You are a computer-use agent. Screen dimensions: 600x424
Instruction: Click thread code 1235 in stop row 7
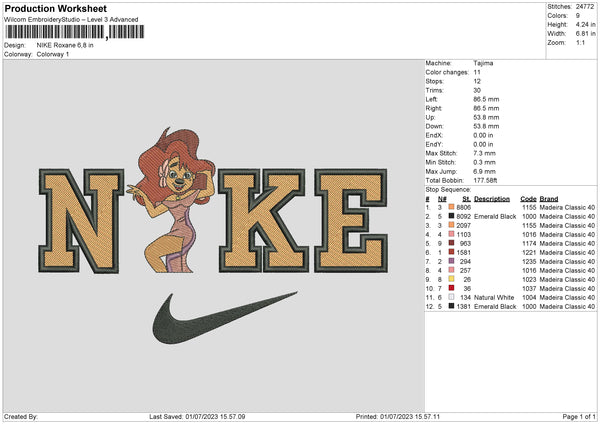click(x=529, y=262)
